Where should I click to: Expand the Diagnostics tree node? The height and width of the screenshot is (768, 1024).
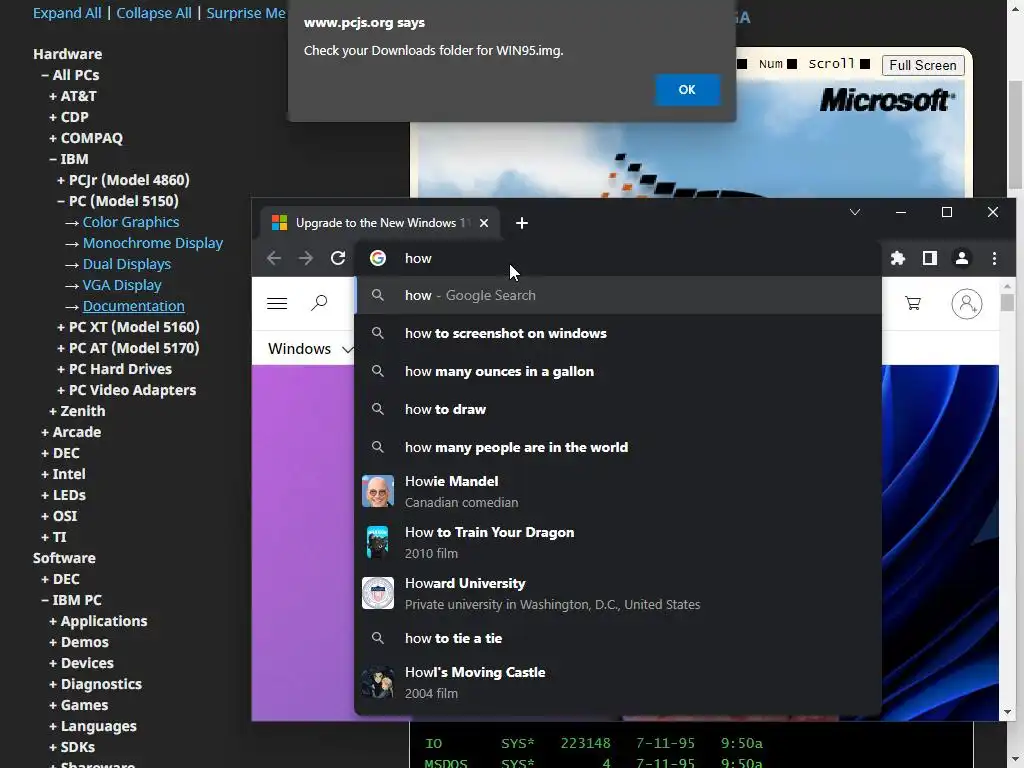pos(95,684)
